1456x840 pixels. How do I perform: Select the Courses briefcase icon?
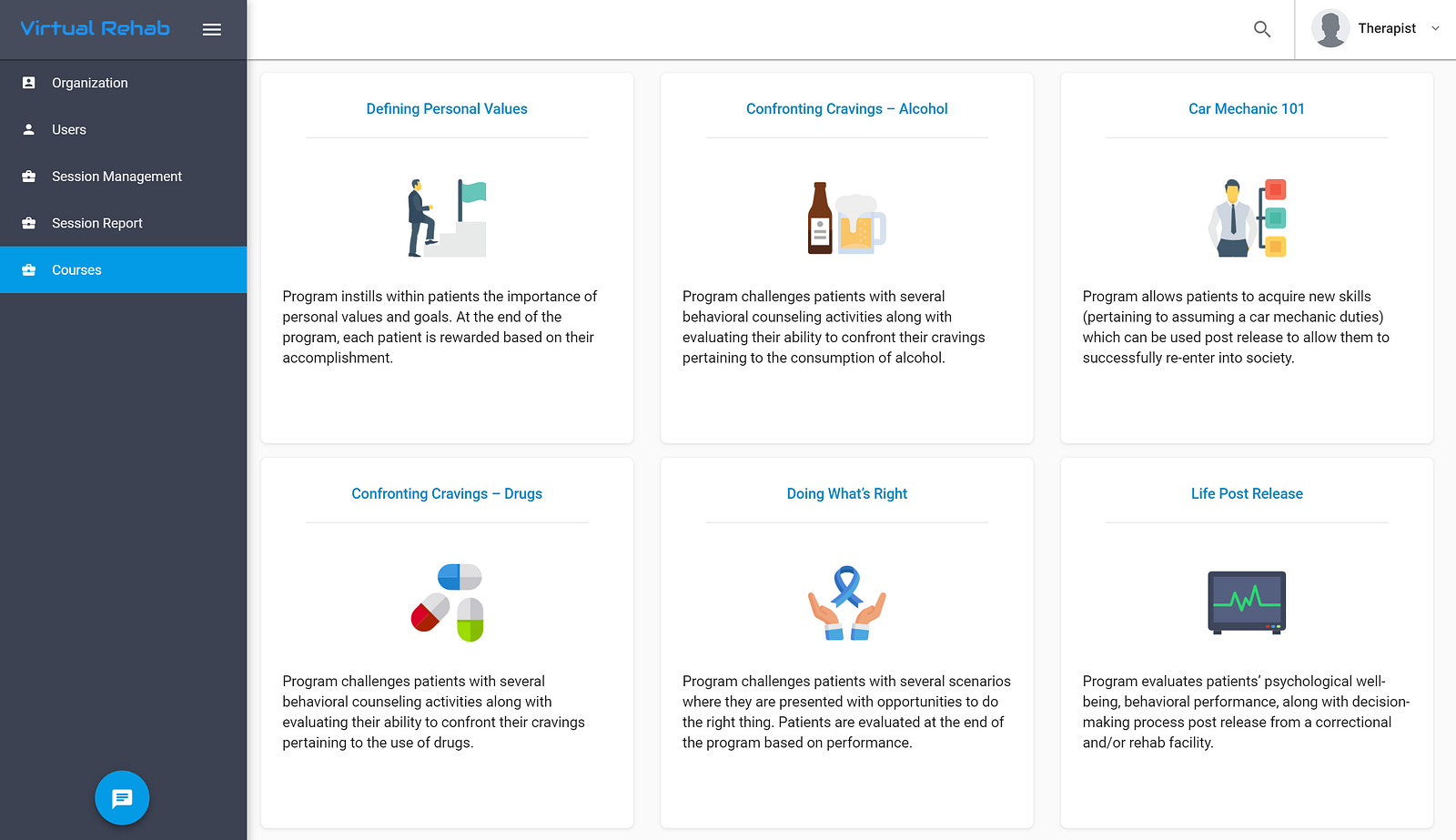click(29, 270)
